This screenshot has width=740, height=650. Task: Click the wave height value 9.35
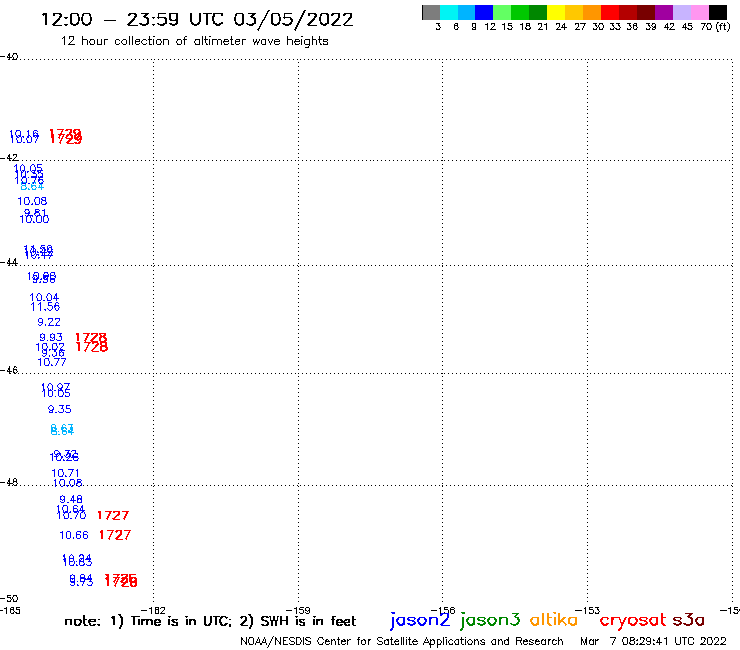pyautogui.click(x=59, y=409)
